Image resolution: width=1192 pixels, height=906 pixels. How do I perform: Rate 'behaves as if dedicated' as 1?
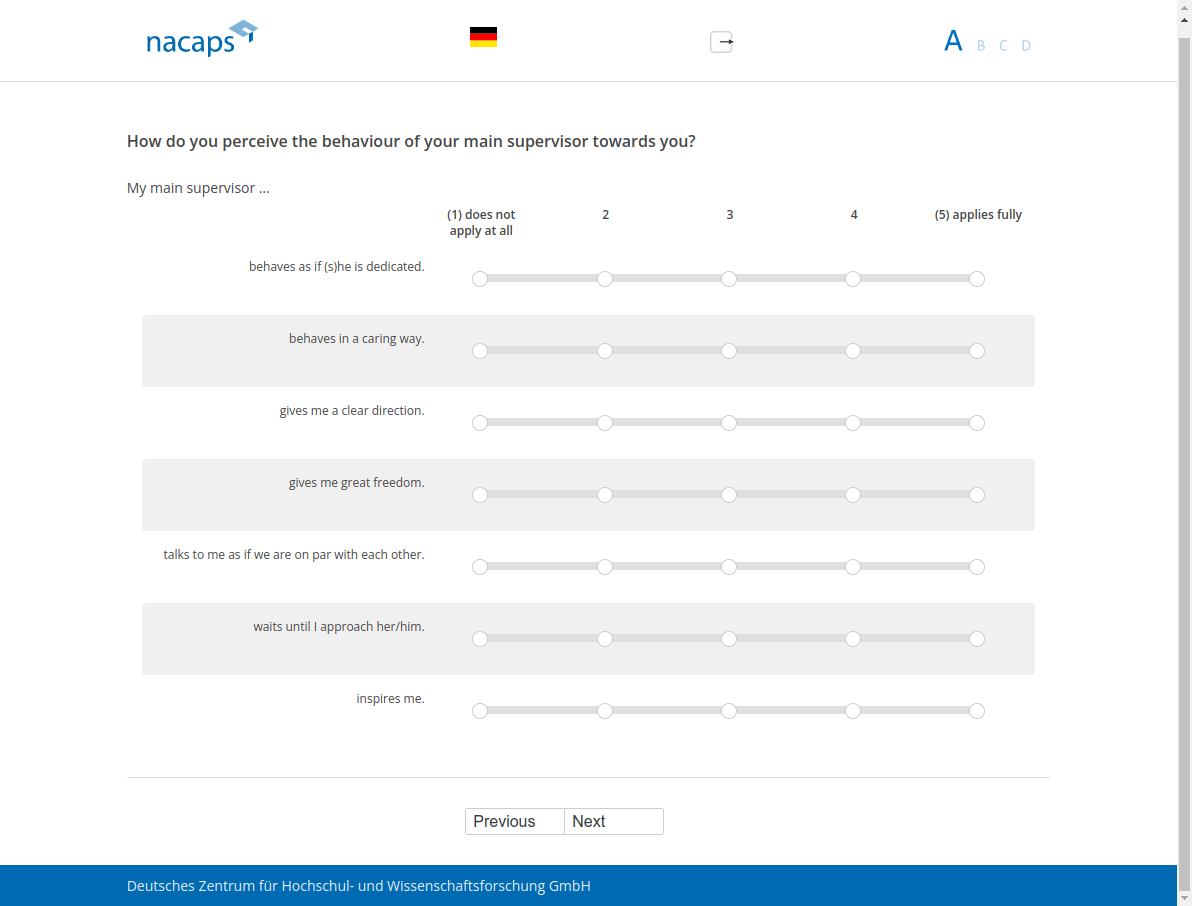click(x=480, y=279)
